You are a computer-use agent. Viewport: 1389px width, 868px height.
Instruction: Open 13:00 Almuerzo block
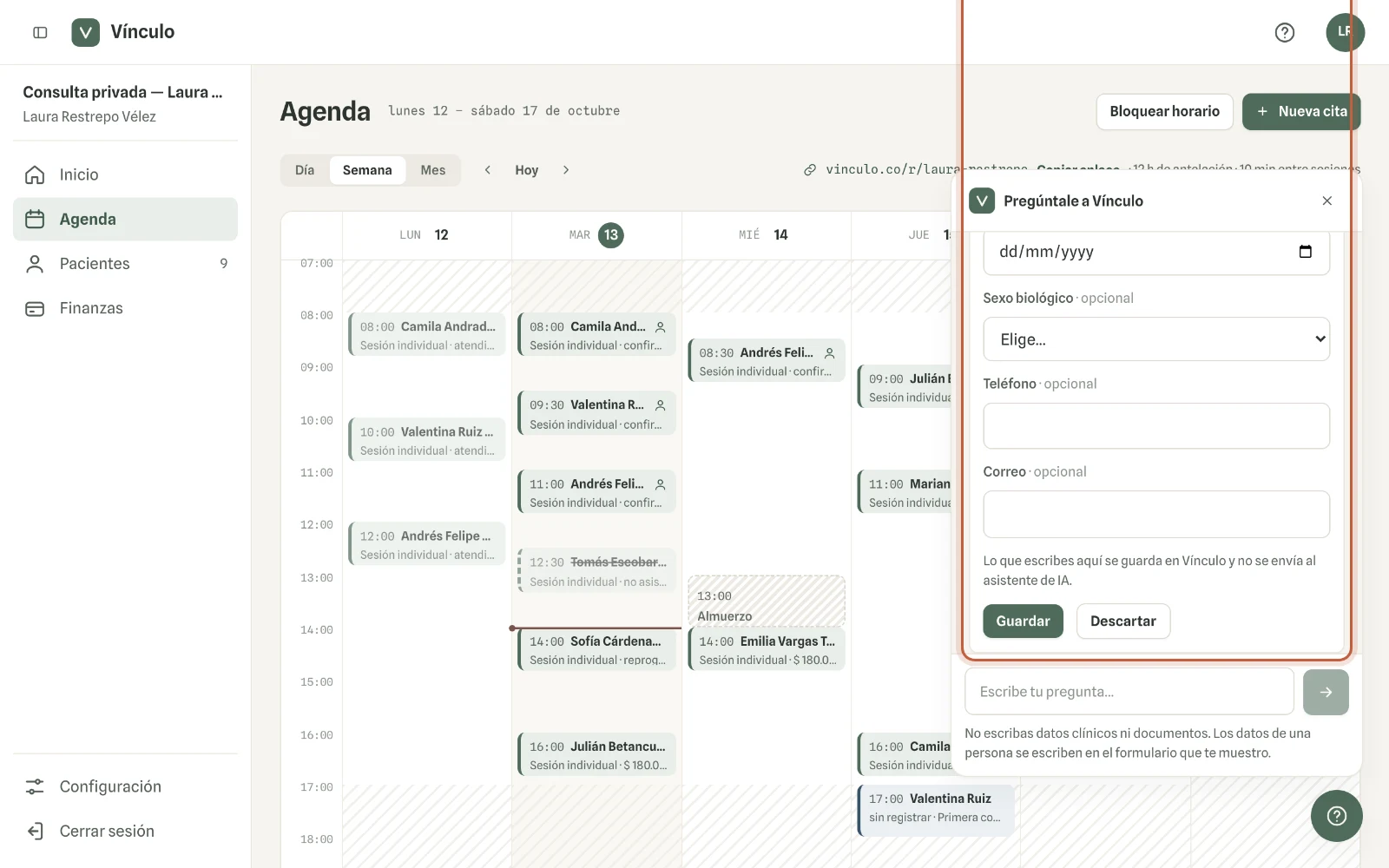(x=766, y=601)
